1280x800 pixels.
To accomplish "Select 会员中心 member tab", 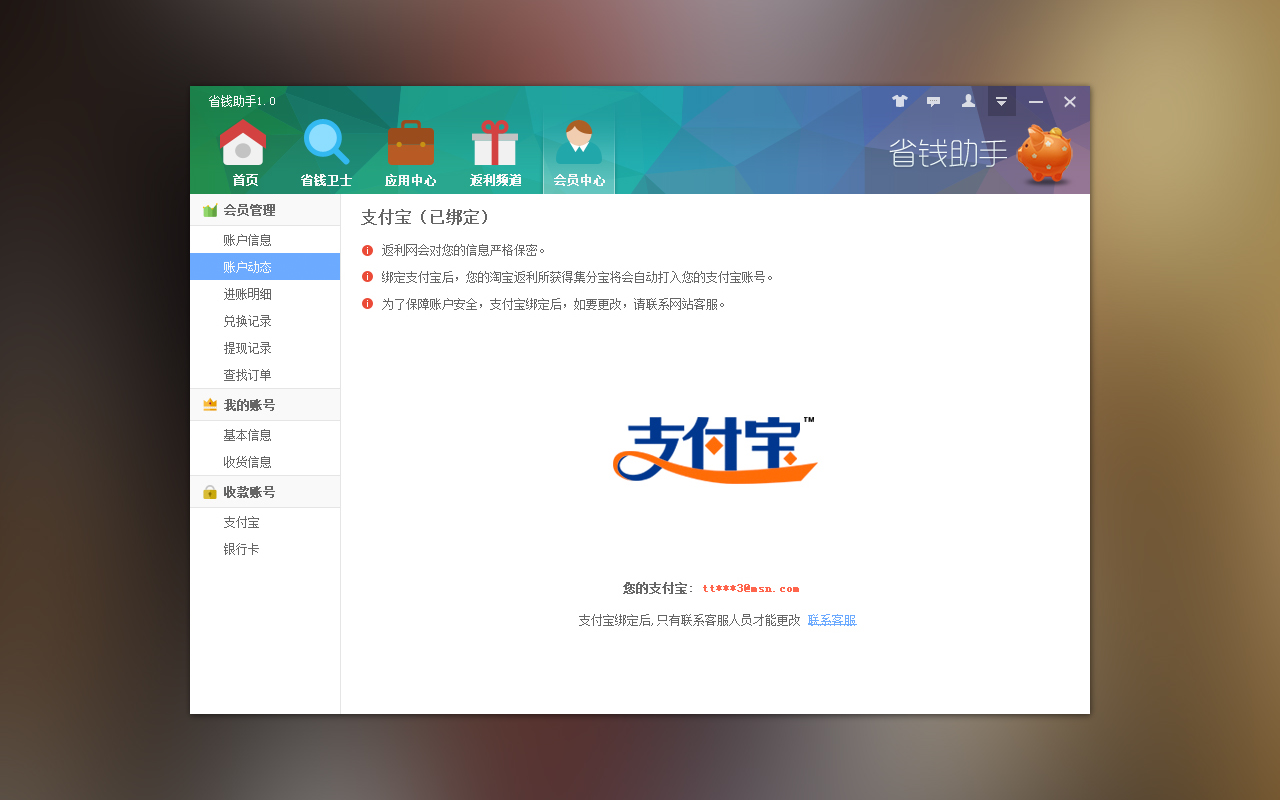I will (x=579, y=154).
